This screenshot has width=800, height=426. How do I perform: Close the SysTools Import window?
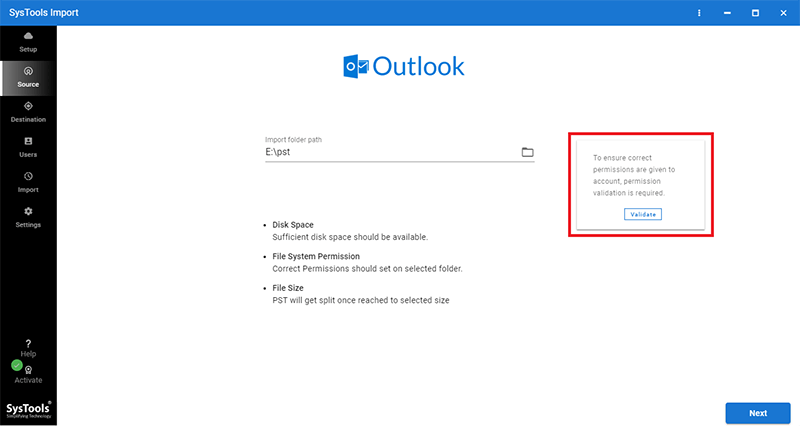point(783,13)
